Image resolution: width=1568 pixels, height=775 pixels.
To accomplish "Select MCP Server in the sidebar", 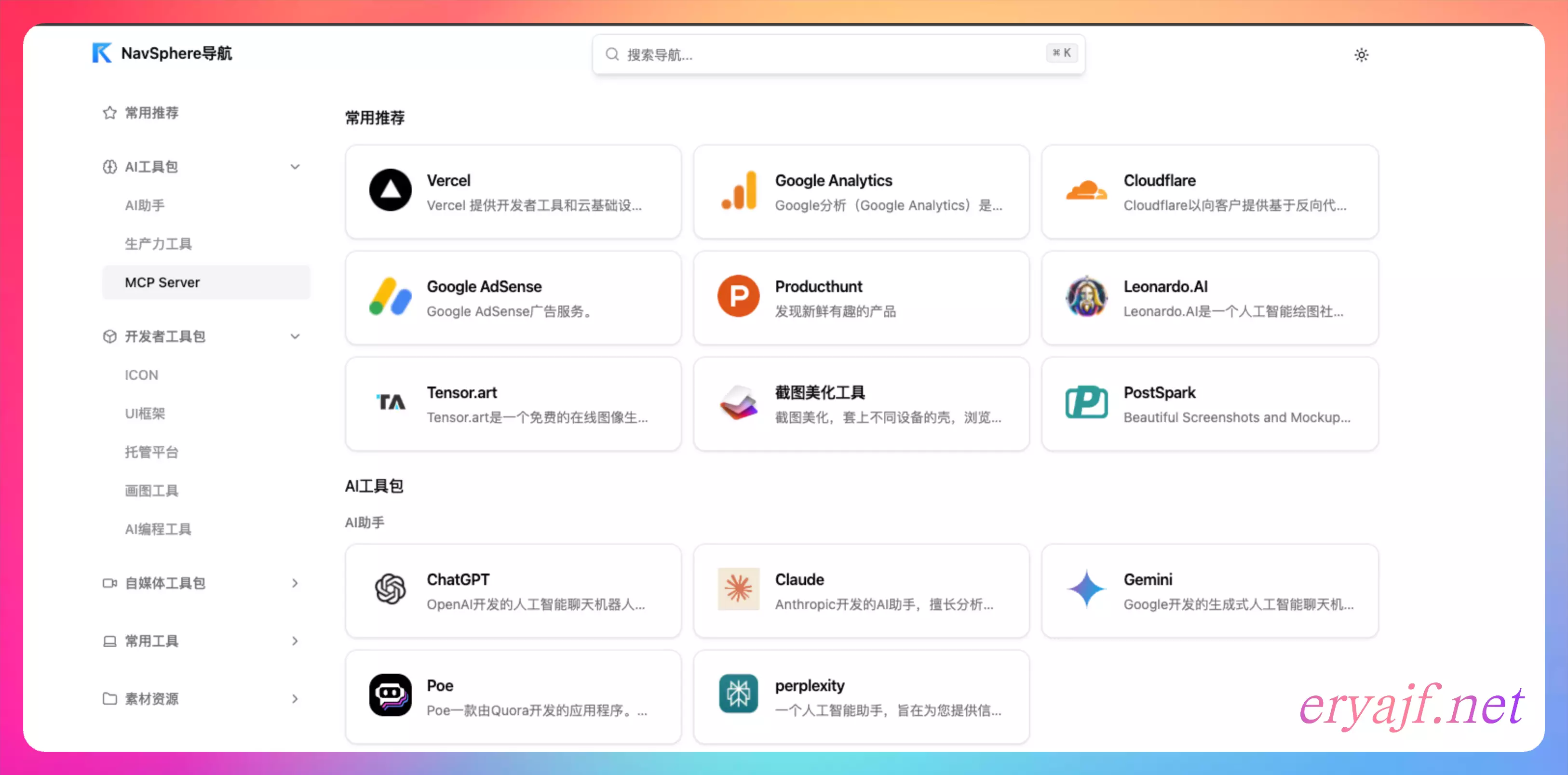I will 206,282.
